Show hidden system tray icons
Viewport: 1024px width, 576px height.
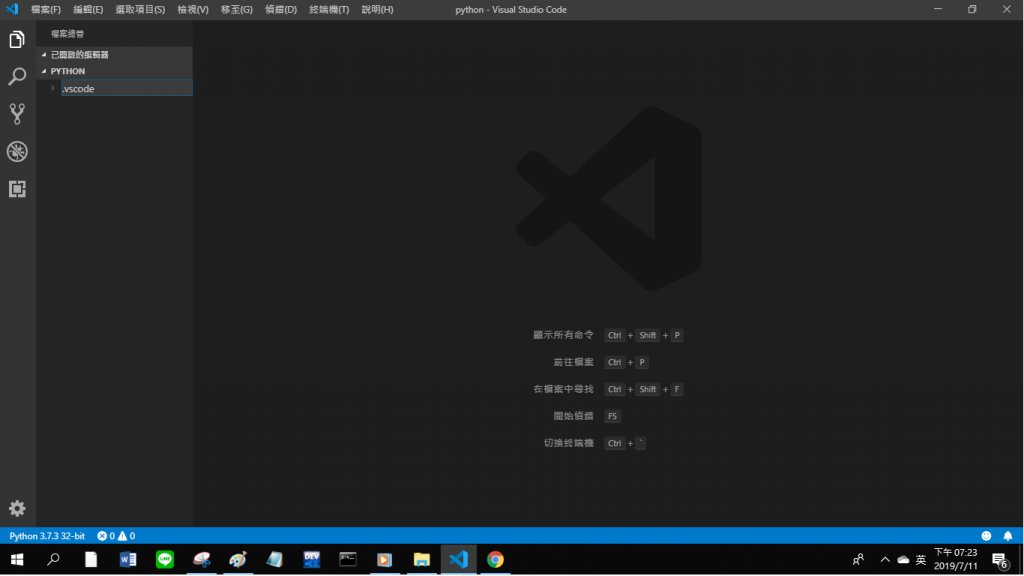[x=885, y=560]
